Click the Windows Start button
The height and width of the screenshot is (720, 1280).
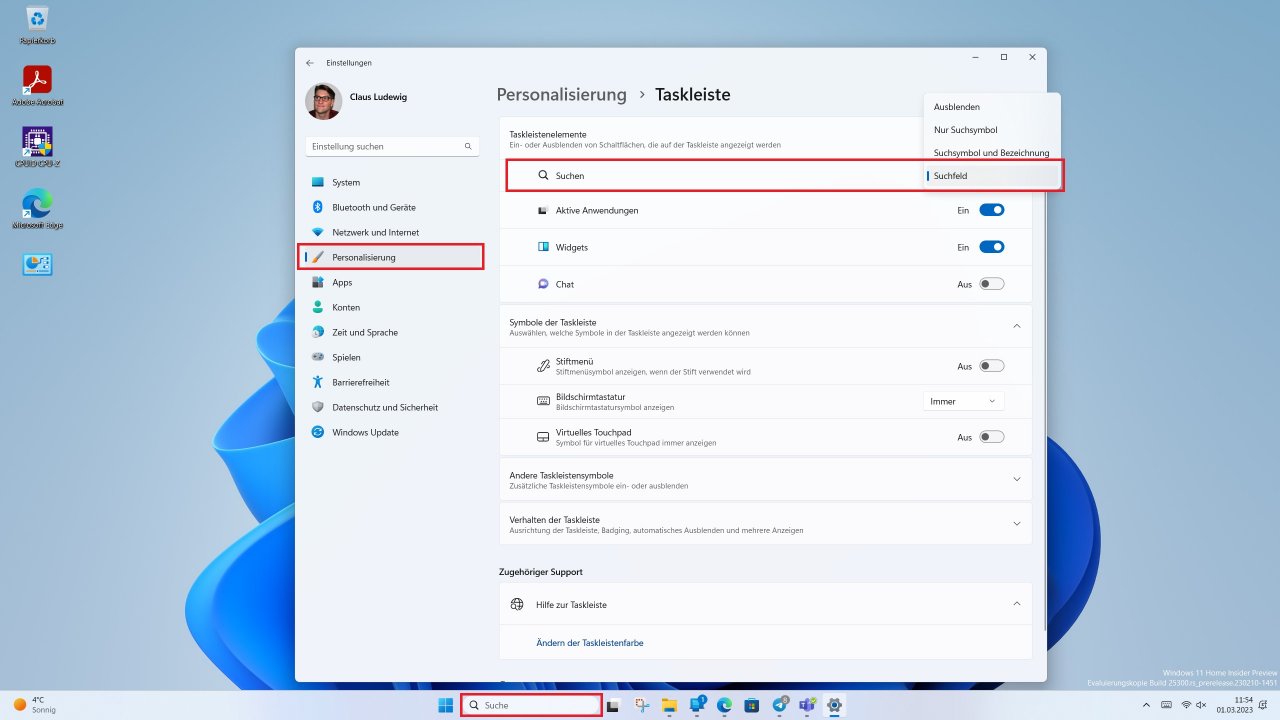[x=445, y=705]
